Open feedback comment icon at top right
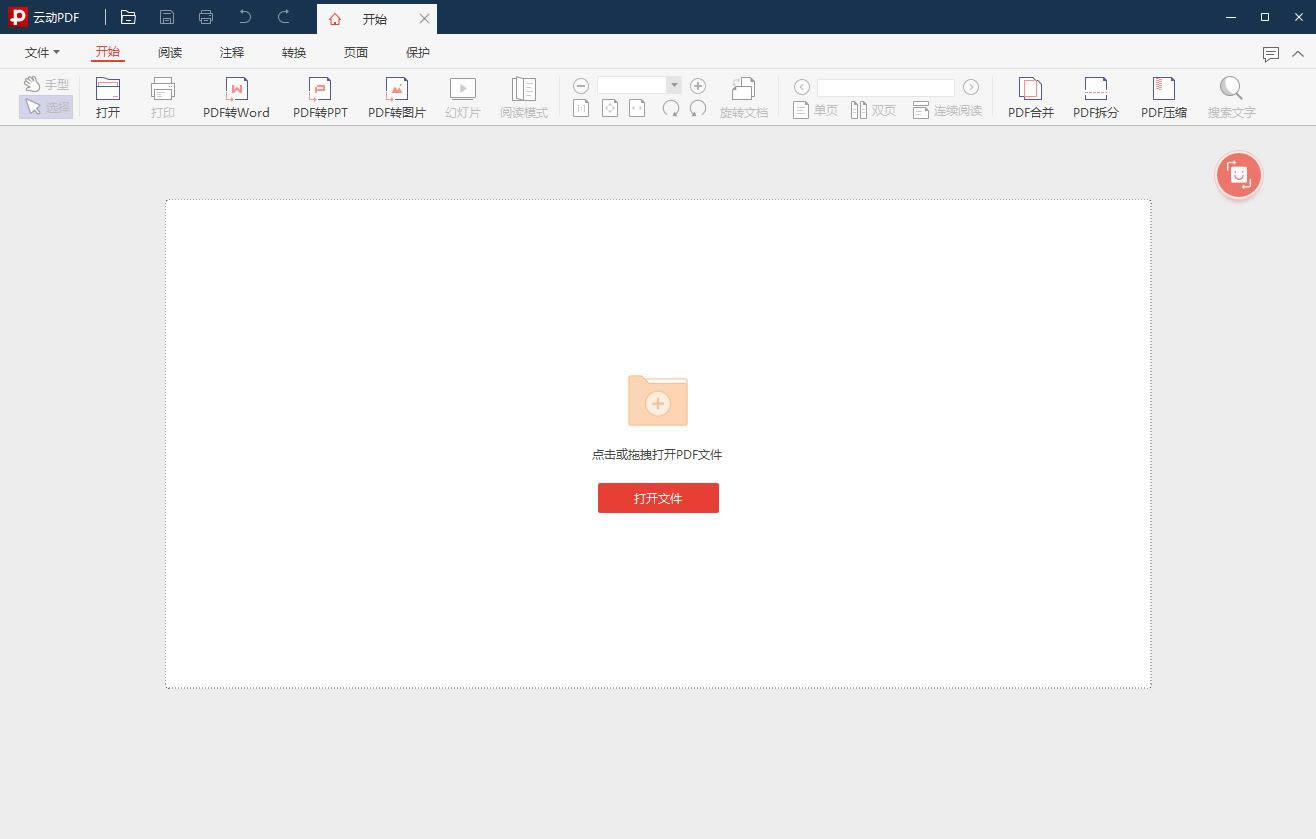 (1271, 54)
